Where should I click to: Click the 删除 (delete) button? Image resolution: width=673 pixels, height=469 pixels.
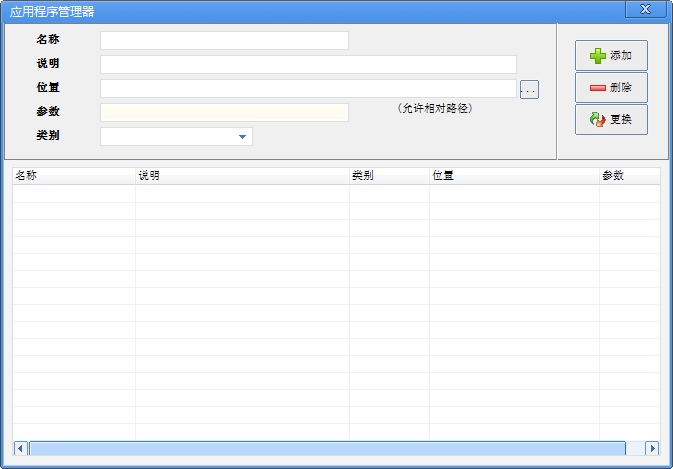pos(611,88)
